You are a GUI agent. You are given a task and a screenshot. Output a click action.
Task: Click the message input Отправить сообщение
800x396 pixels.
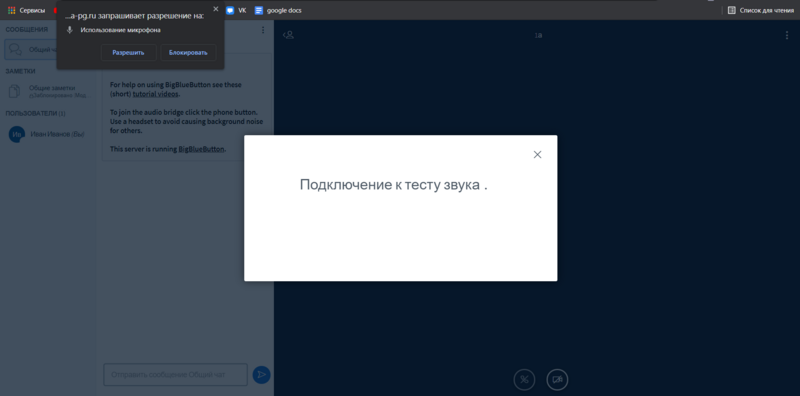176,375
